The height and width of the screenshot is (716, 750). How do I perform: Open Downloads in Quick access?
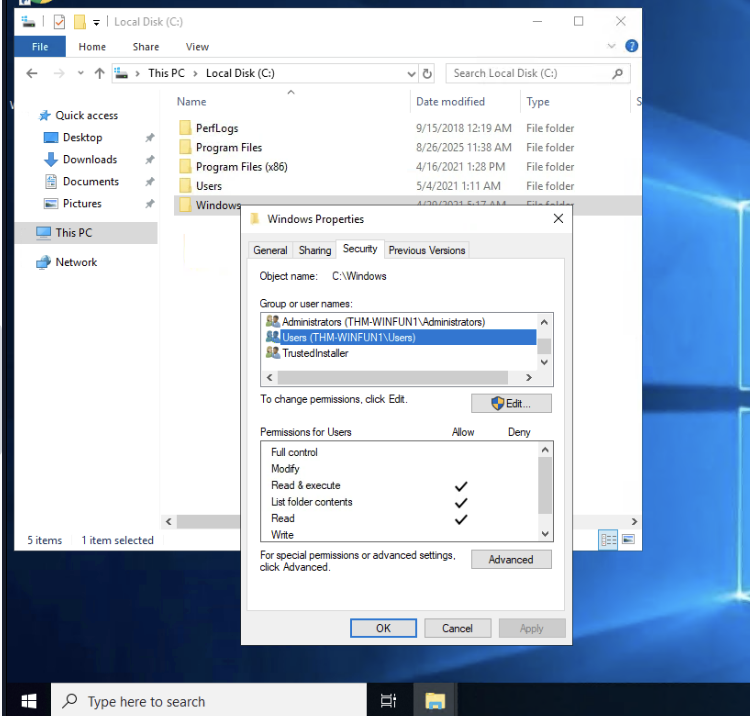pos(89,159)
